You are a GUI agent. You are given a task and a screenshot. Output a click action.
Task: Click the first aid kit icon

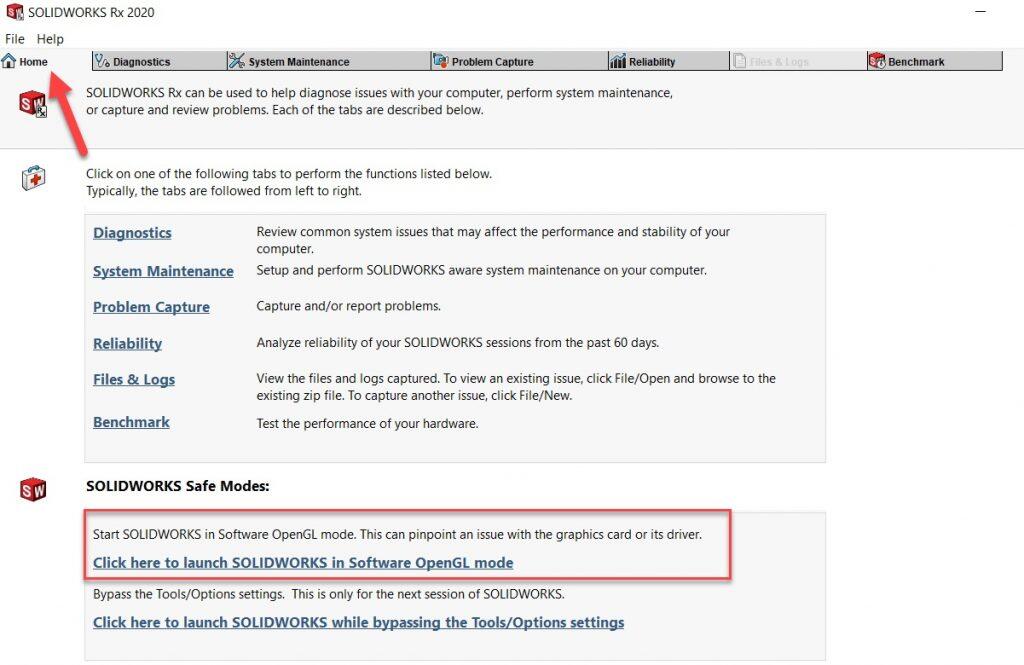coord(33,179)
